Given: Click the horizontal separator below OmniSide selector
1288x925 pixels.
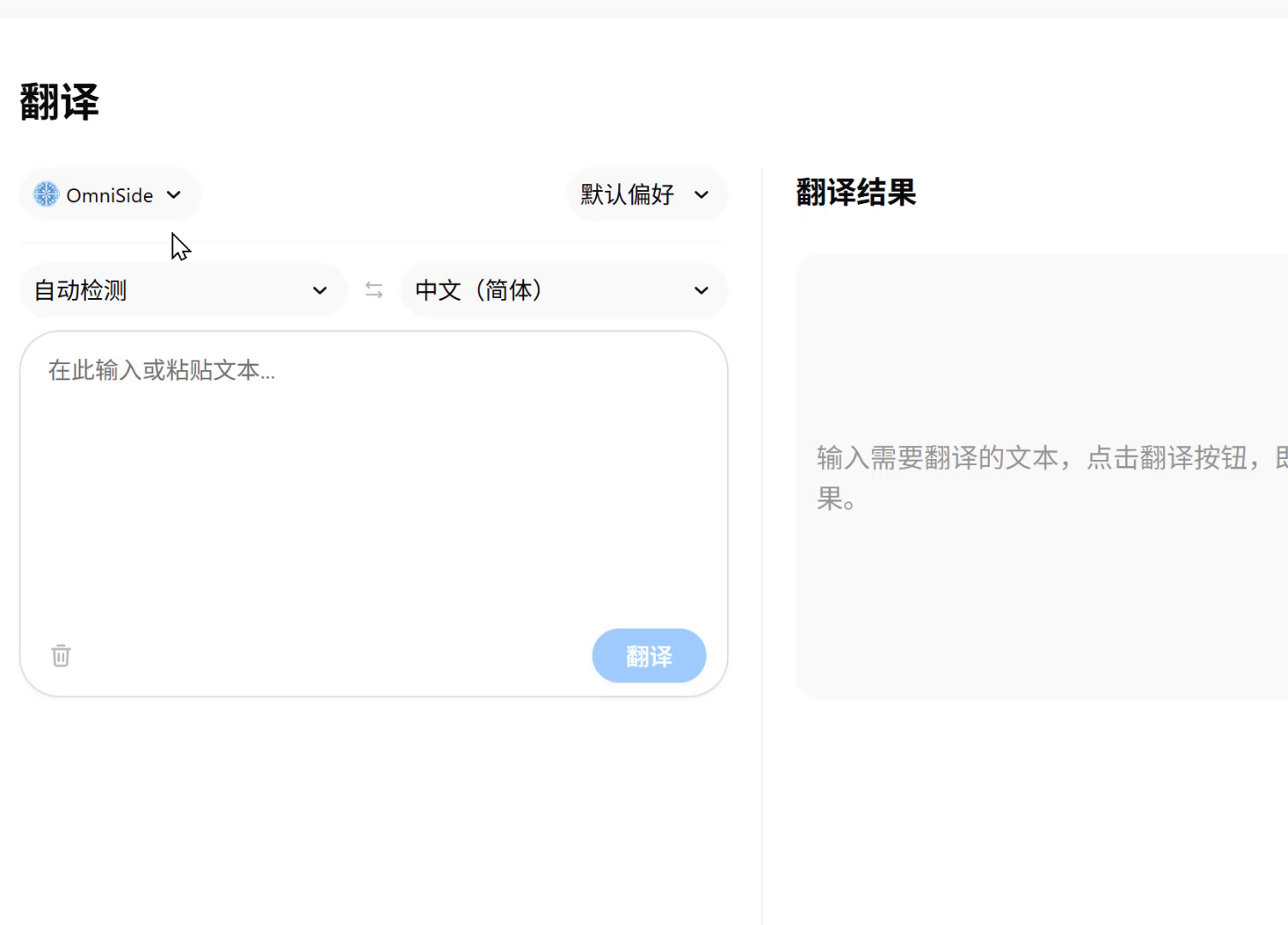Looking at the screenshot, I should (373, 243).
